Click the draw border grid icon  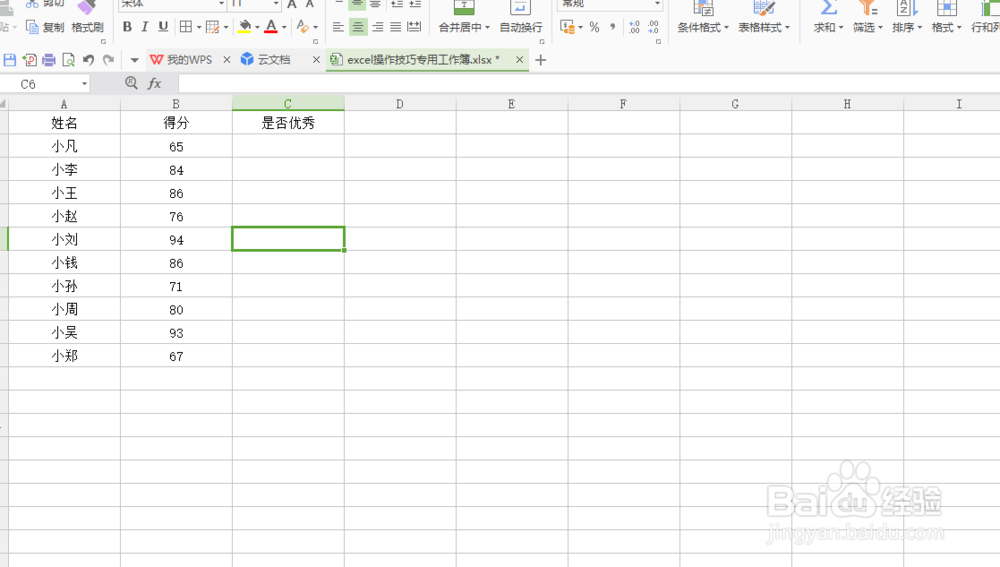(x=212, y=27)
